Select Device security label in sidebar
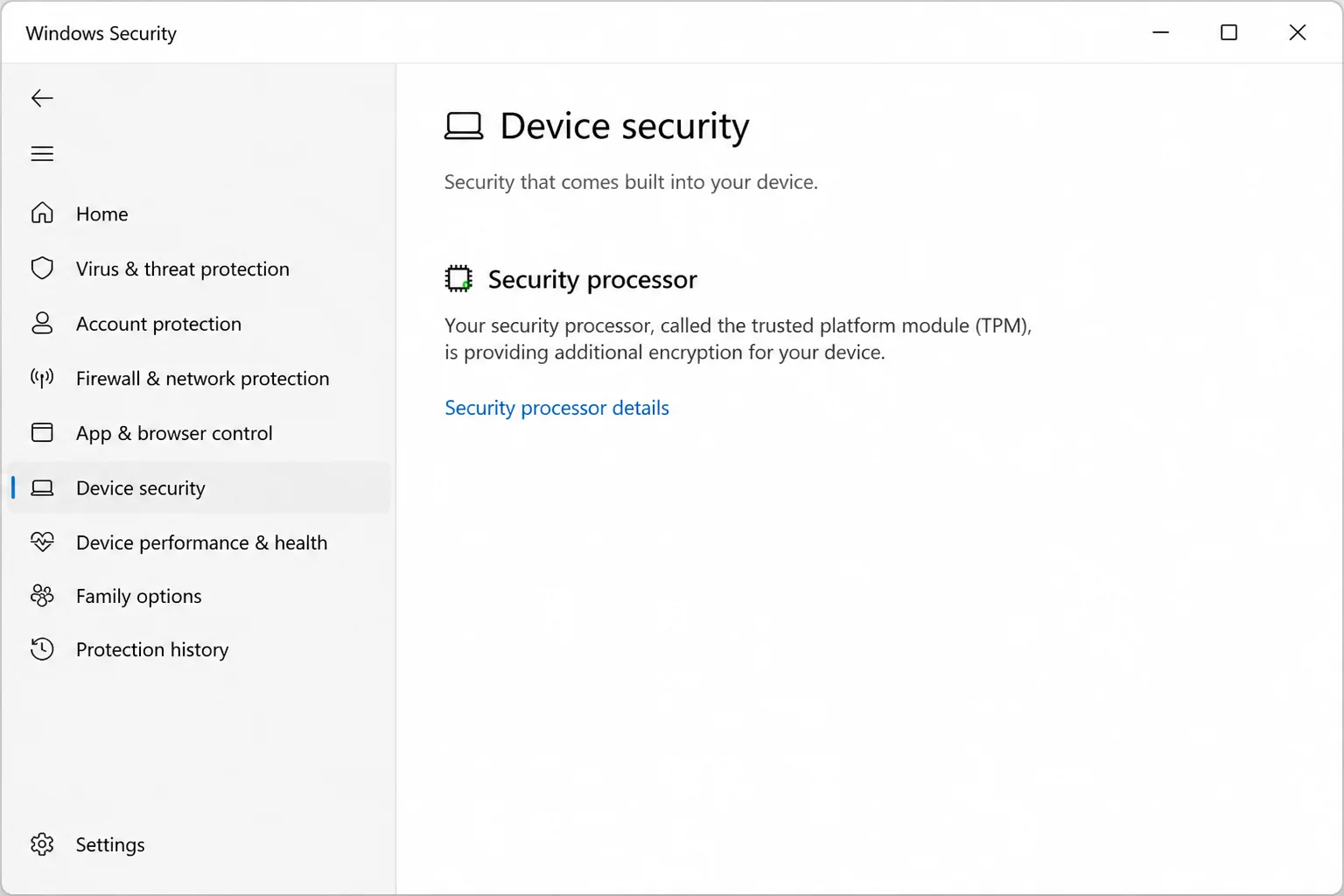 (141, 488)
